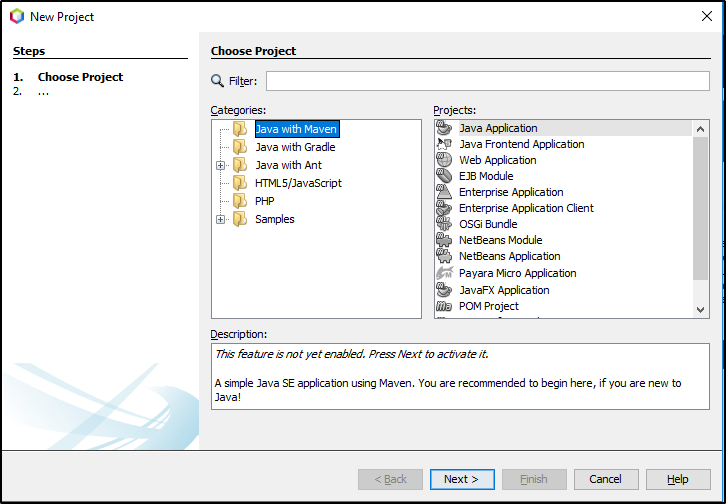Select OSGi Bundle project type

click(x=488, y=224)
